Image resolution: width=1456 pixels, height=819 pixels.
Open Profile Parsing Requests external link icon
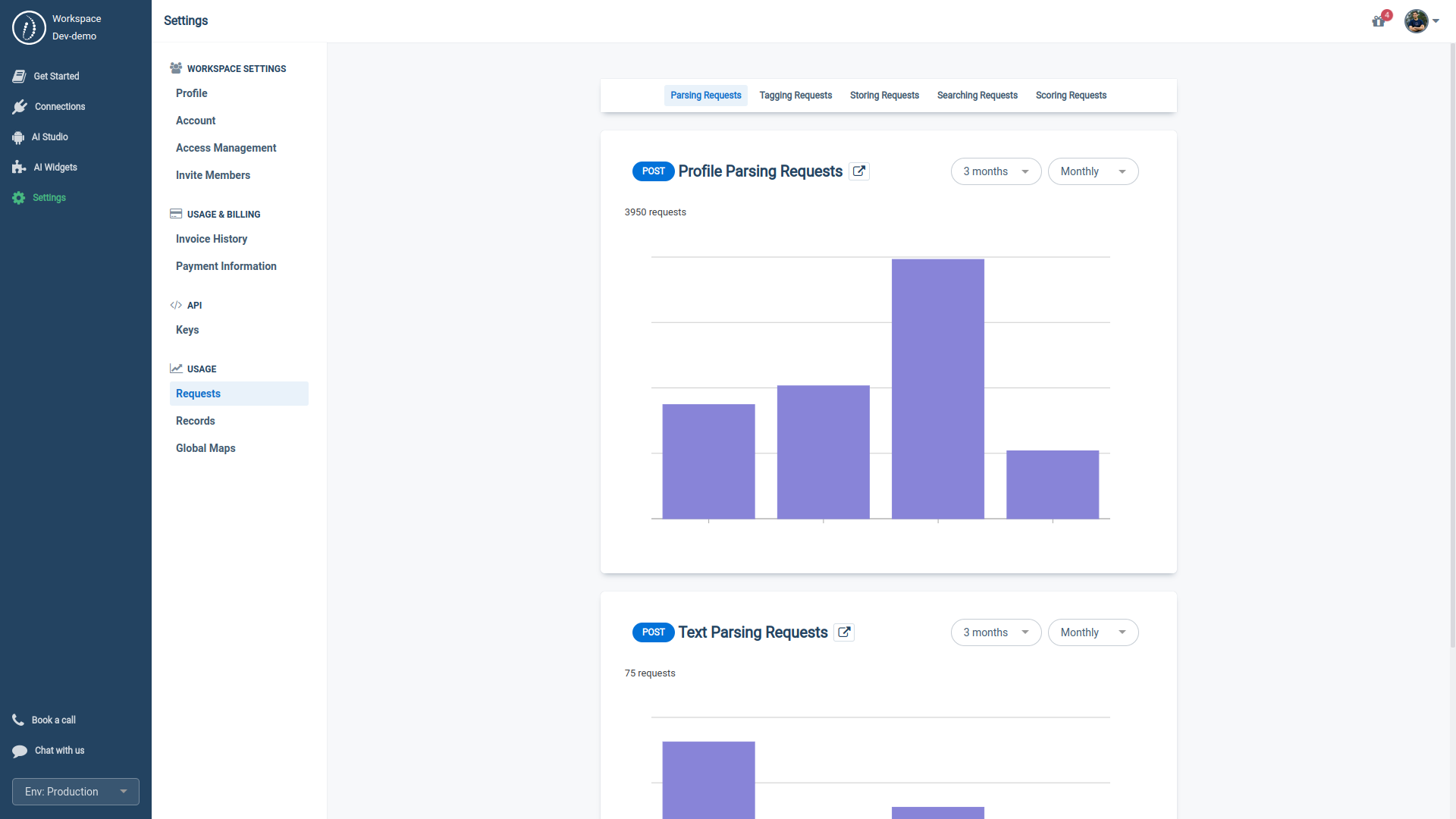point(858,171)
